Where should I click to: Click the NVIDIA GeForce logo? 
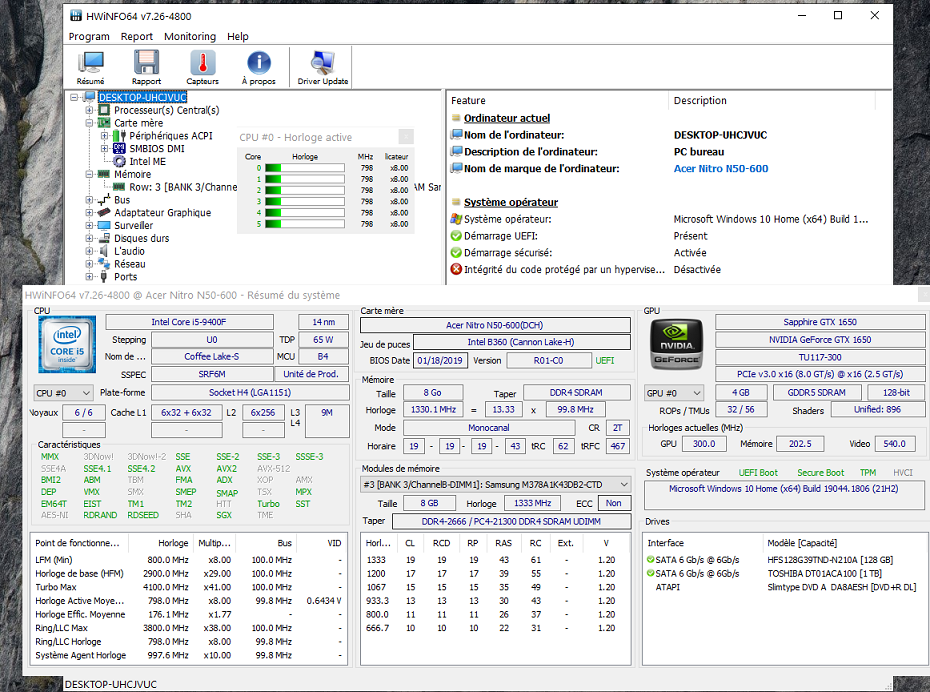(676, 345)
